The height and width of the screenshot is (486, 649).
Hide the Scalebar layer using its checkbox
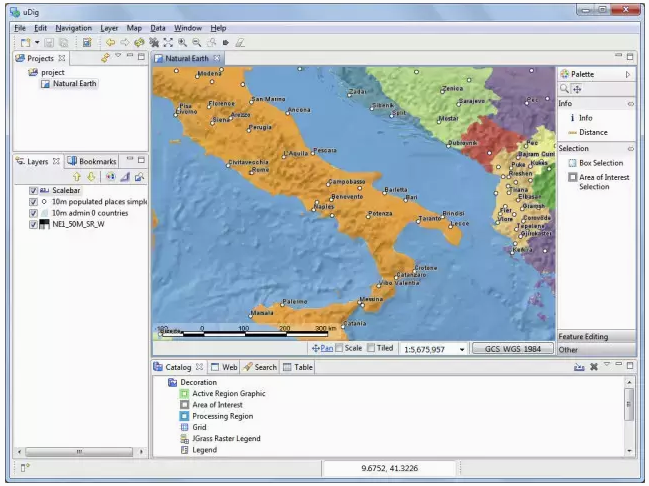pos(34,190)
